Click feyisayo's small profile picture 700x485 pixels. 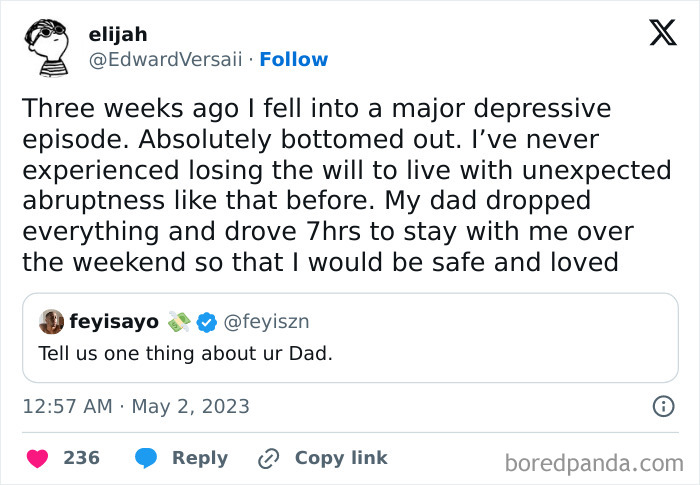point(51,321)
